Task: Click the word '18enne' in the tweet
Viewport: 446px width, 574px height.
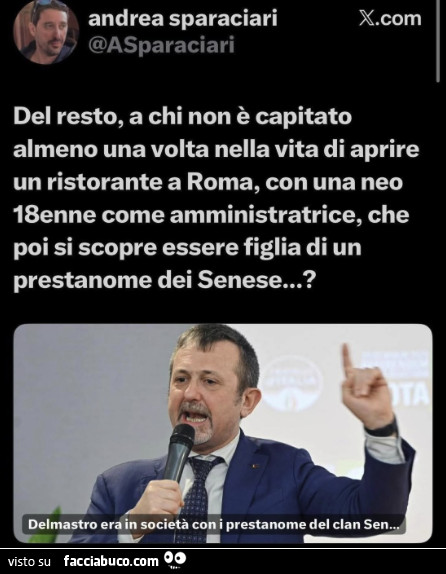Action: pos(55,216)
